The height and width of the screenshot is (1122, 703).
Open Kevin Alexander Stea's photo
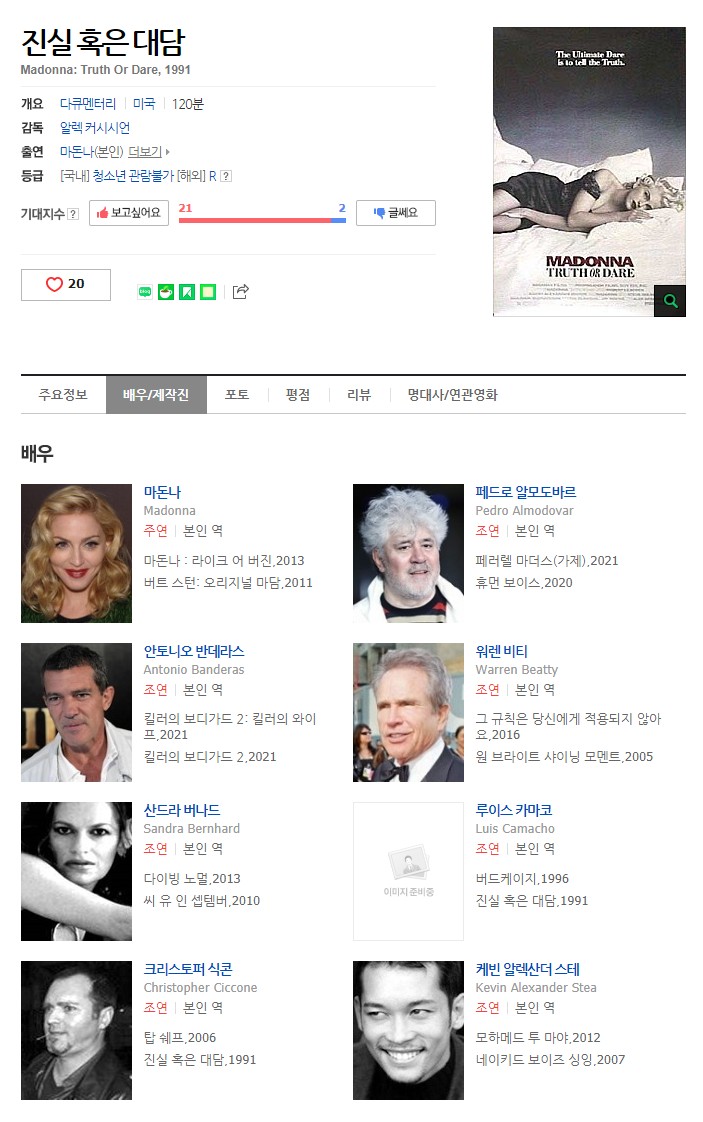tap(408, 1030)
